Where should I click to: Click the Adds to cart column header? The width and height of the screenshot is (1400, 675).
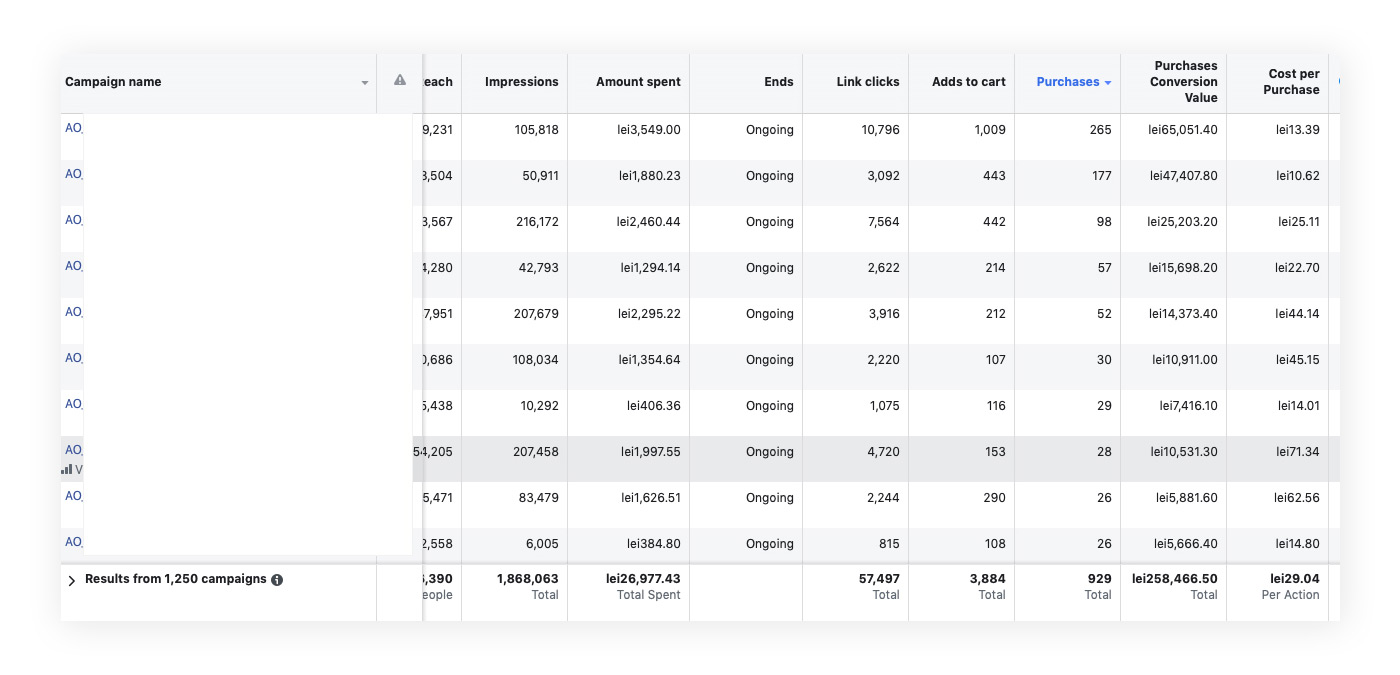[968, 82]
